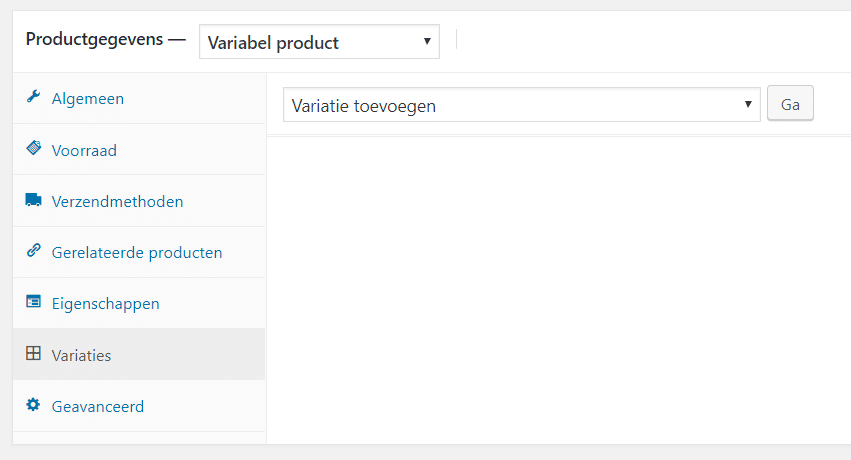Viewport: 851px width, 460px height.
Task: Click the Geavanceerd gear icon
Action: tap(33, 406)
